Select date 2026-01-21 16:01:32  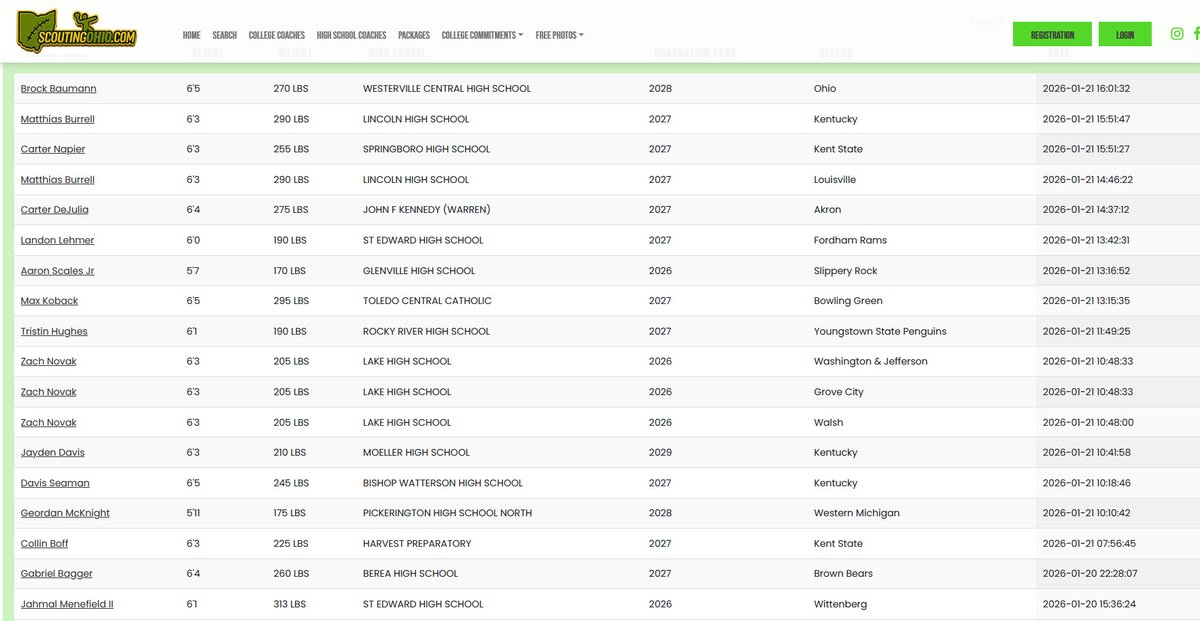pyautogui.click(x=1086, y=89)
